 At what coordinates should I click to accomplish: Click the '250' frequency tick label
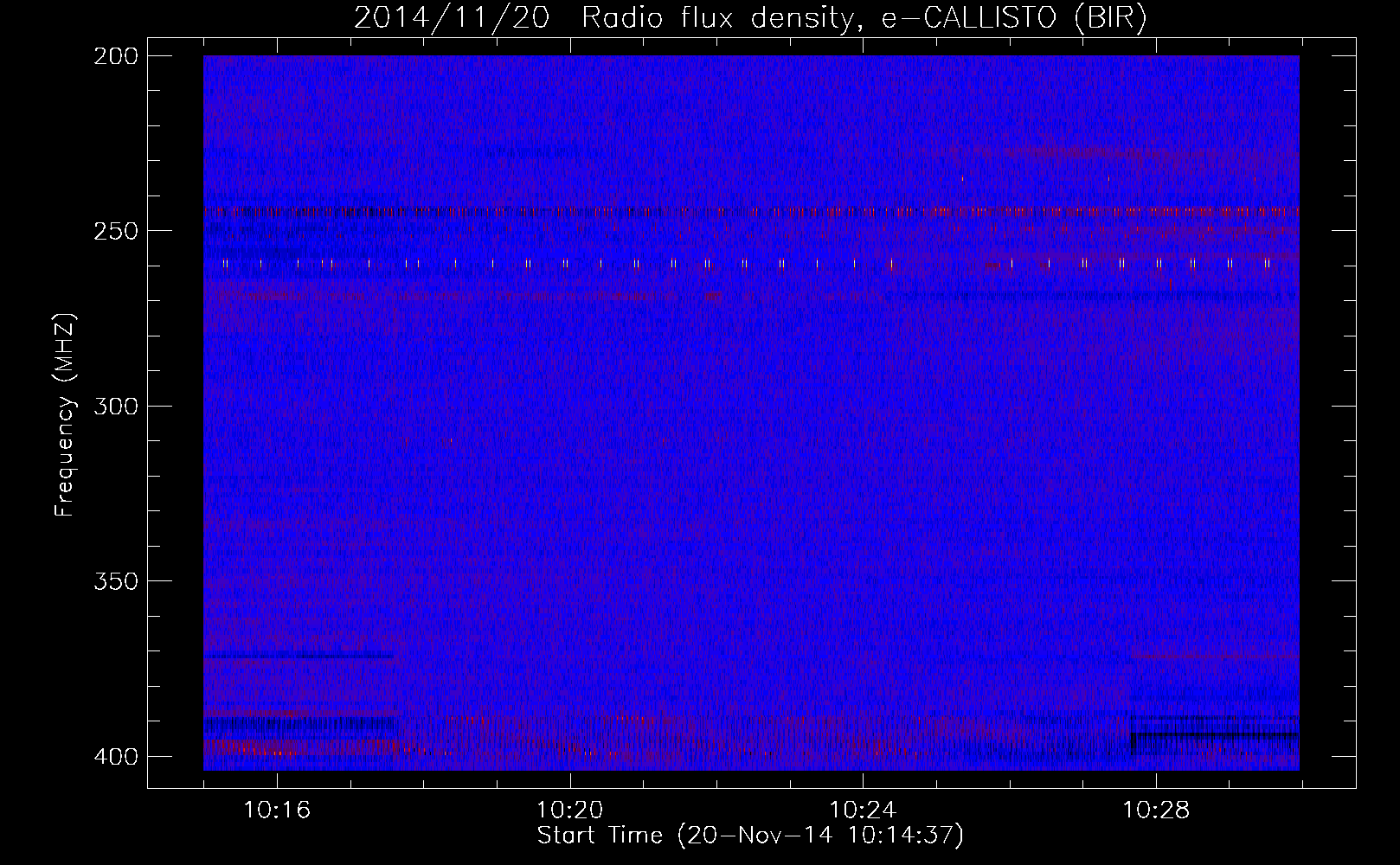tap(115, 231)
